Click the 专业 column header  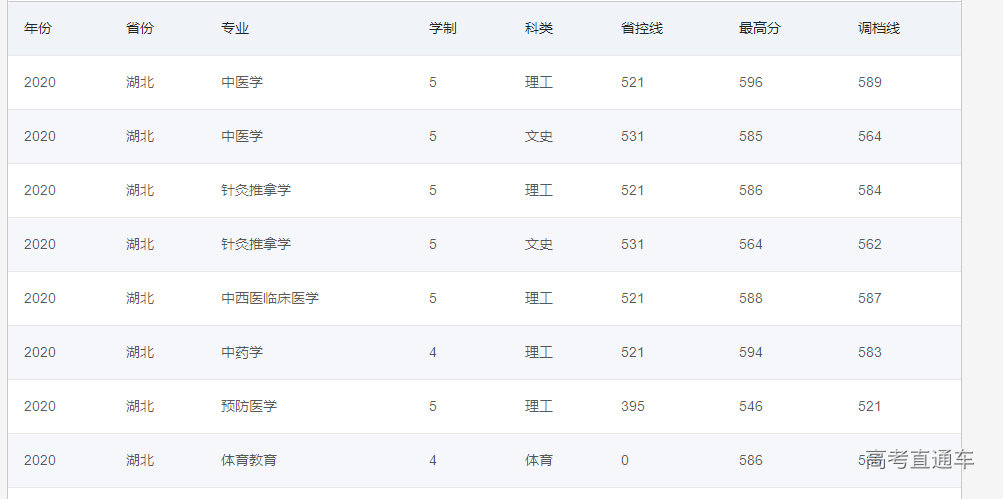tap(235, 29)
